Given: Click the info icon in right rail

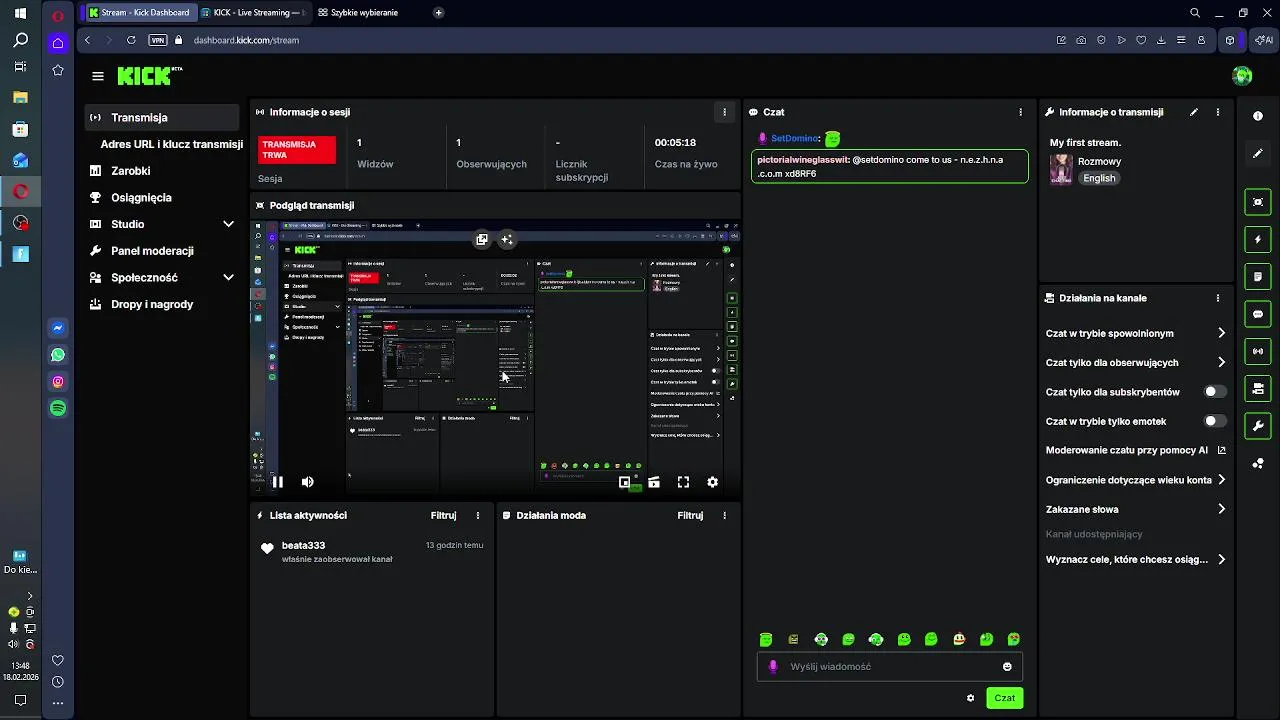Looking at the screenshot, I should (1258, 117).
